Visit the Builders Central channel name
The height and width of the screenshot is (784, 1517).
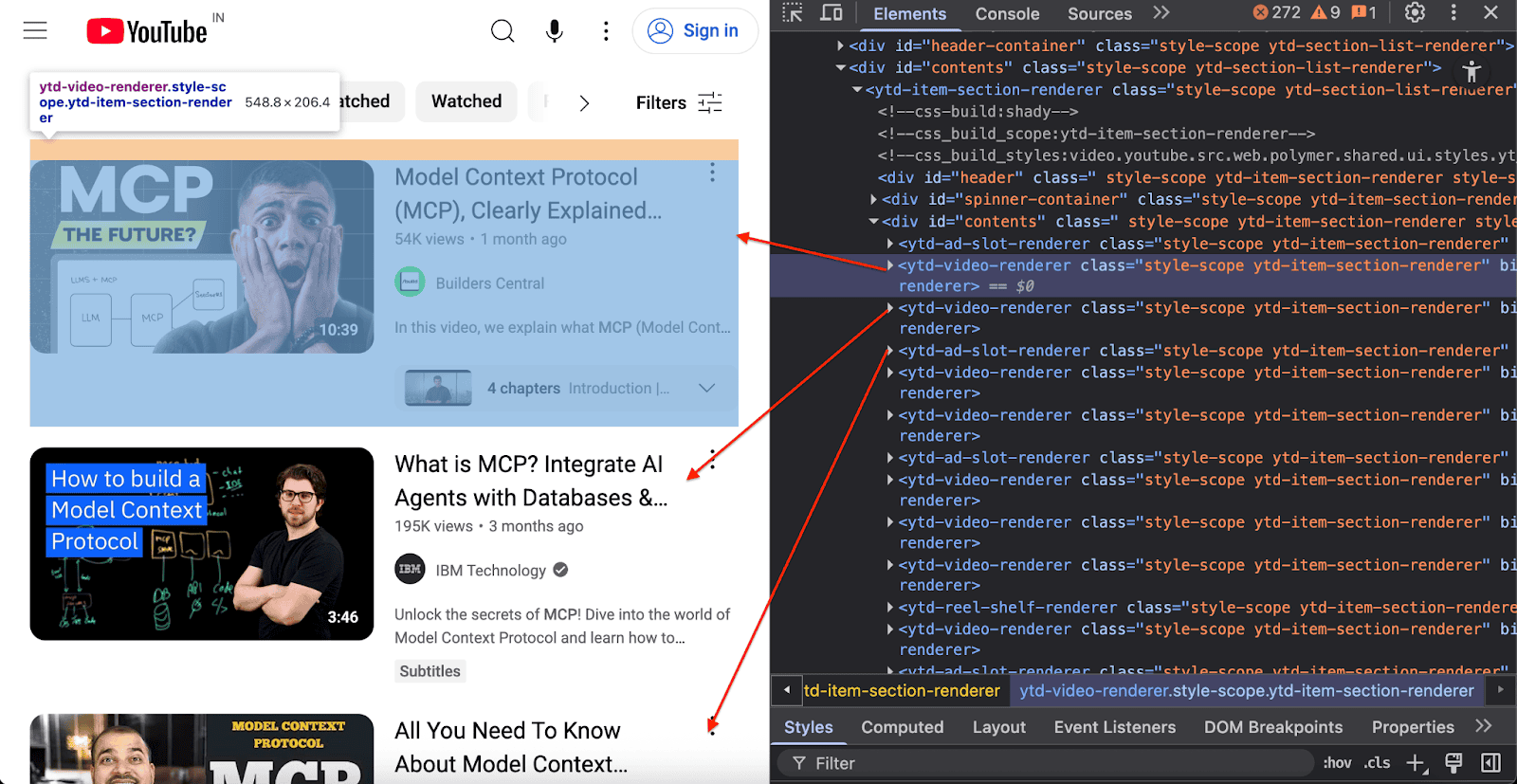(x=489, y=283)
